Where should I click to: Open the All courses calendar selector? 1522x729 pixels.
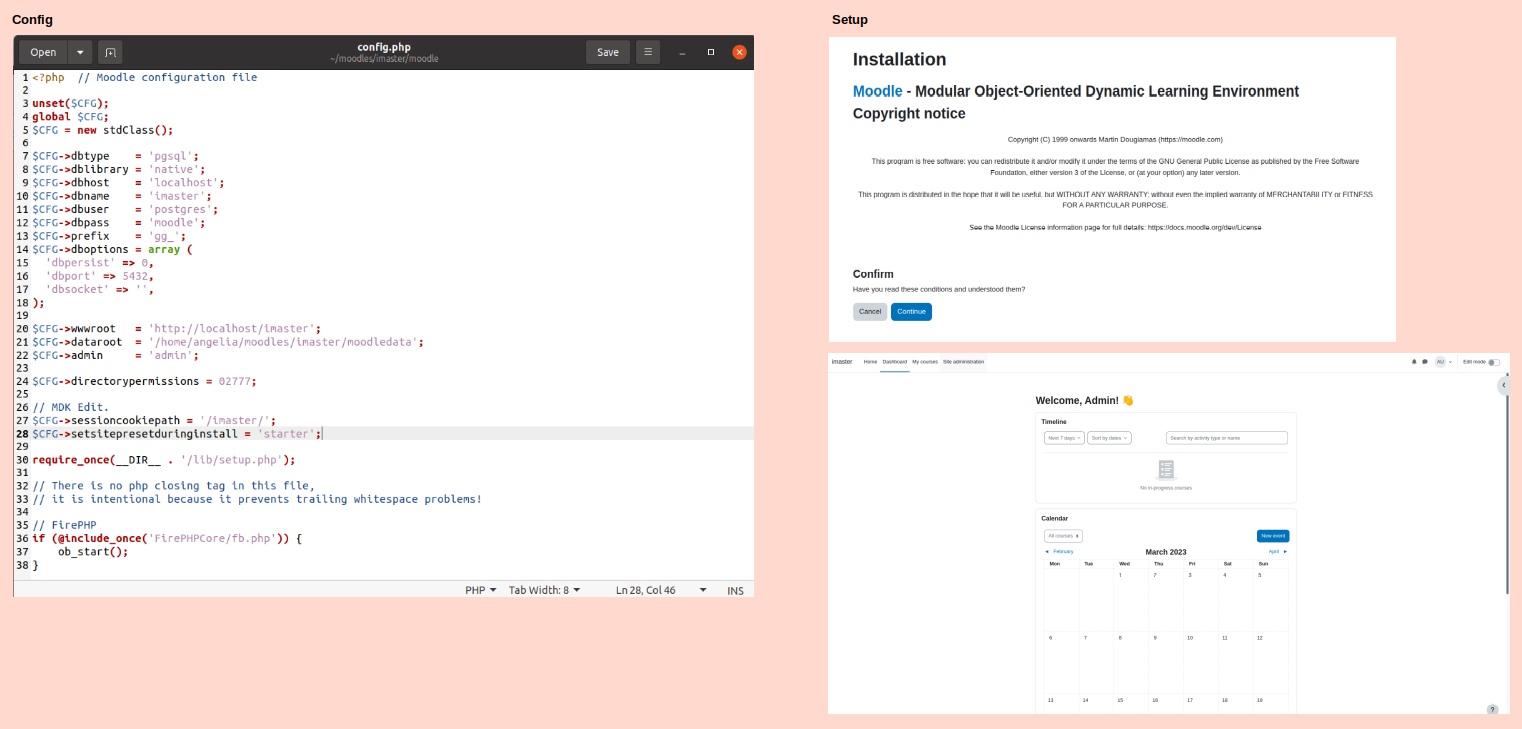(x=1063, y=536)
